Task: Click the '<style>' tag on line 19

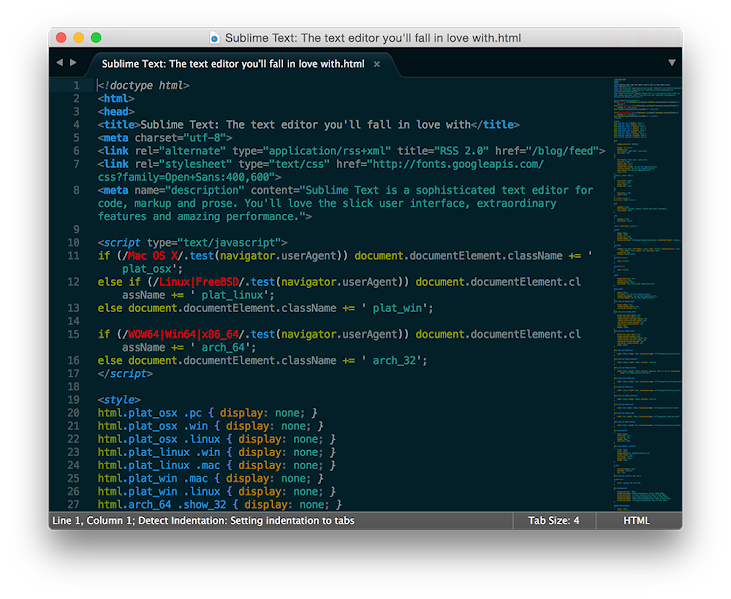Action: click(x=119, y=399)
